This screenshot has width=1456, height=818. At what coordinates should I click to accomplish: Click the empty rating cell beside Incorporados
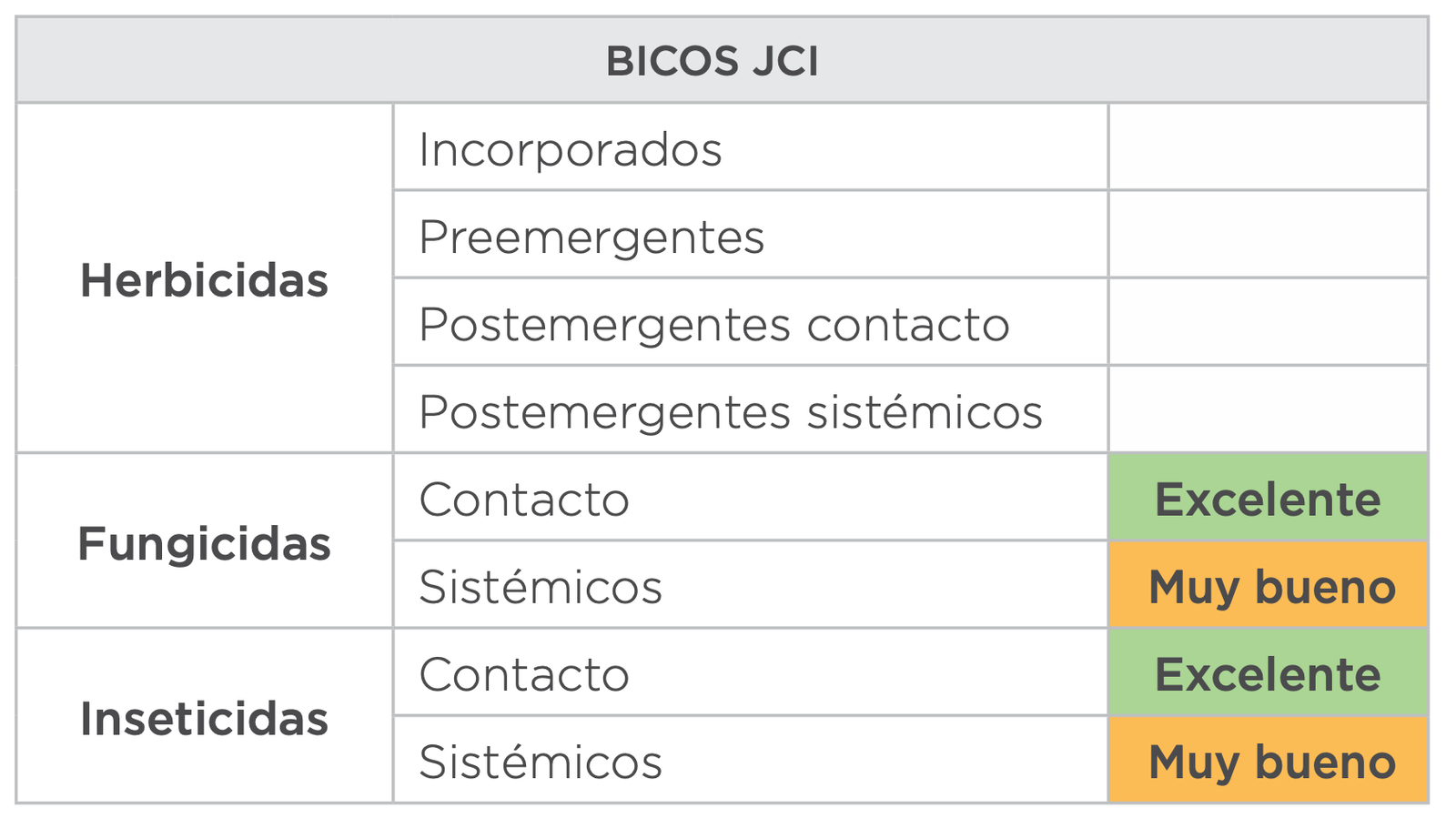point(1268,147)
